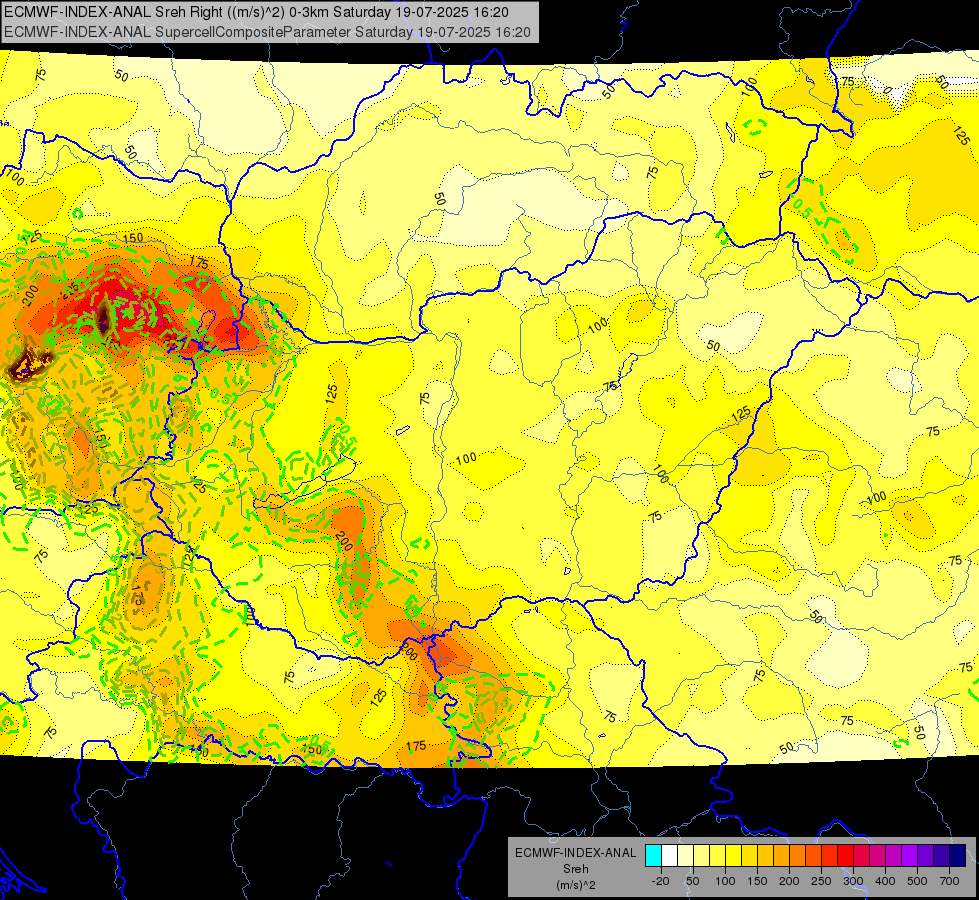Click the '400' tick label on the legend scale
979x900 pixels.
point(885,881)
